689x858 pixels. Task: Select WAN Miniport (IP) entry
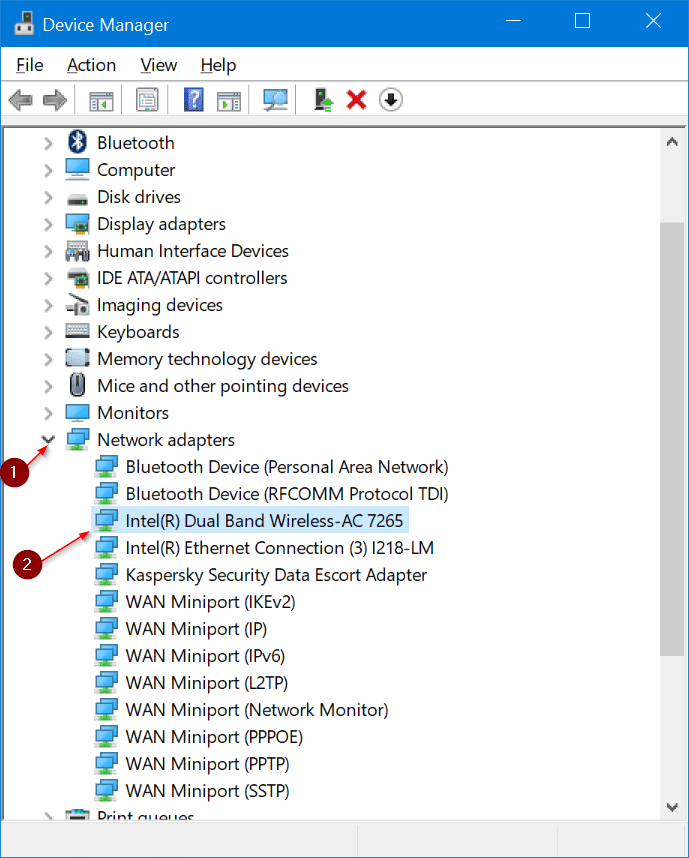pyautogui.click(x=196, y=629)
